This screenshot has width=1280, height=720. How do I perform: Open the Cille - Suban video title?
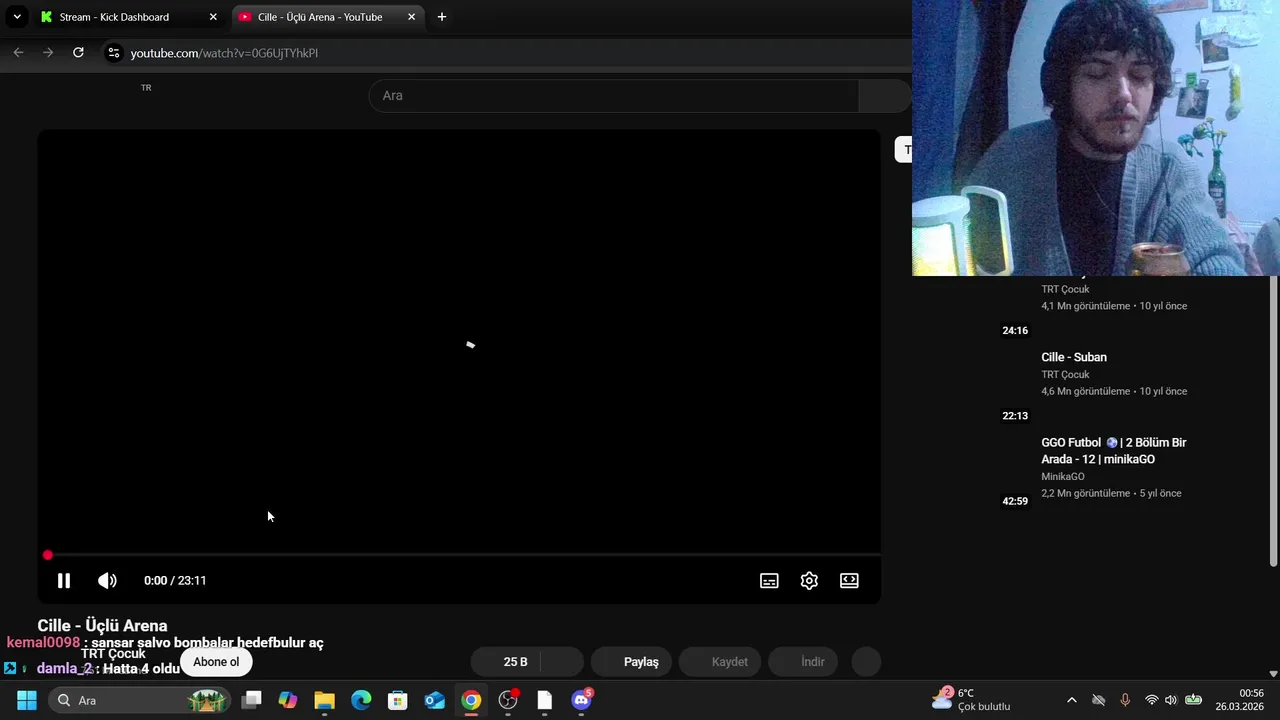pos(1074,357)
